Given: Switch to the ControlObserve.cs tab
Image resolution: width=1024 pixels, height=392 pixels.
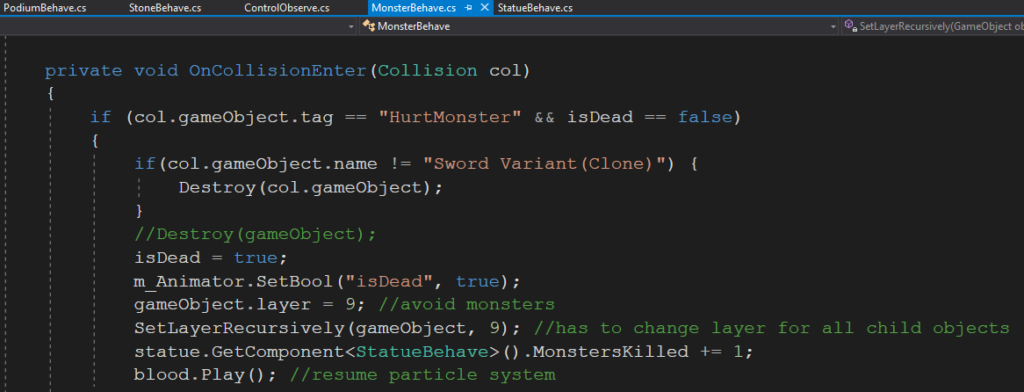Looking at the screenshot, I should coord(287,8).
